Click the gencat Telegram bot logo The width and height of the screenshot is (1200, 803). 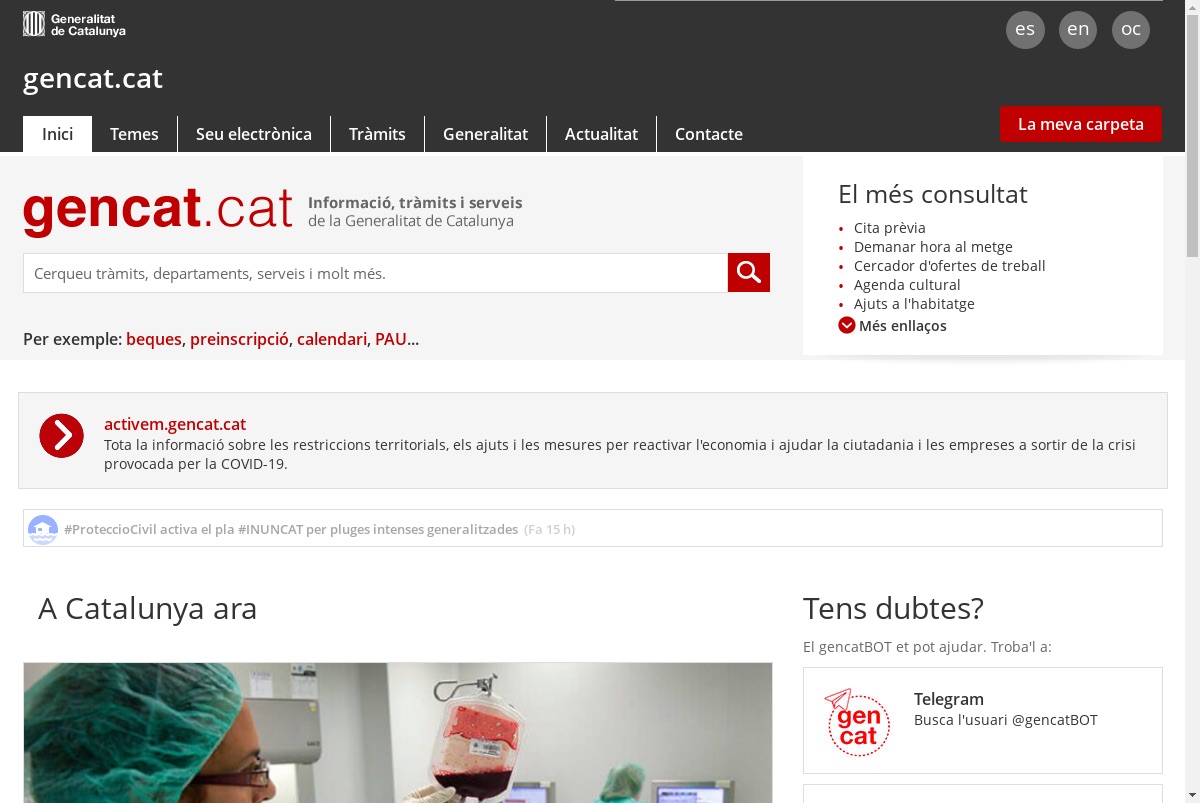pyautogui.click(x=857, y=721)
